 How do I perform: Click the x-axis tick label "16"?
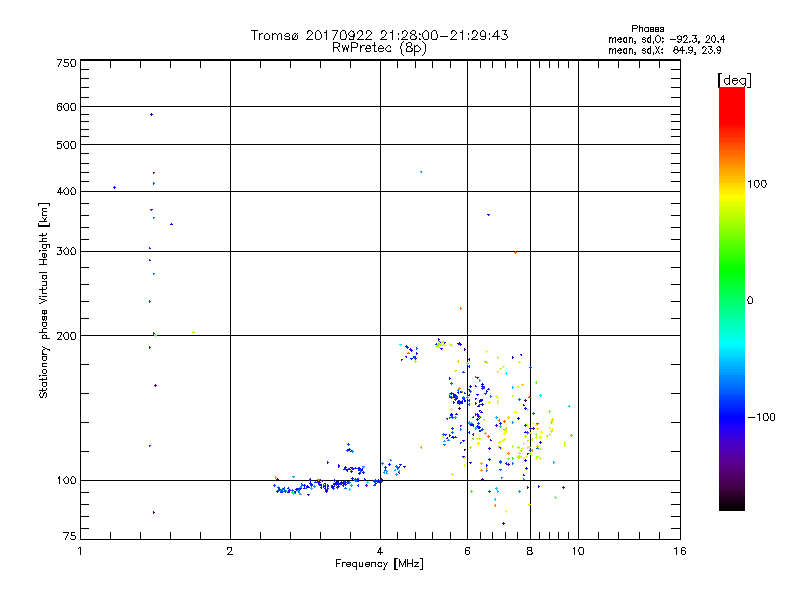(680, 551)
